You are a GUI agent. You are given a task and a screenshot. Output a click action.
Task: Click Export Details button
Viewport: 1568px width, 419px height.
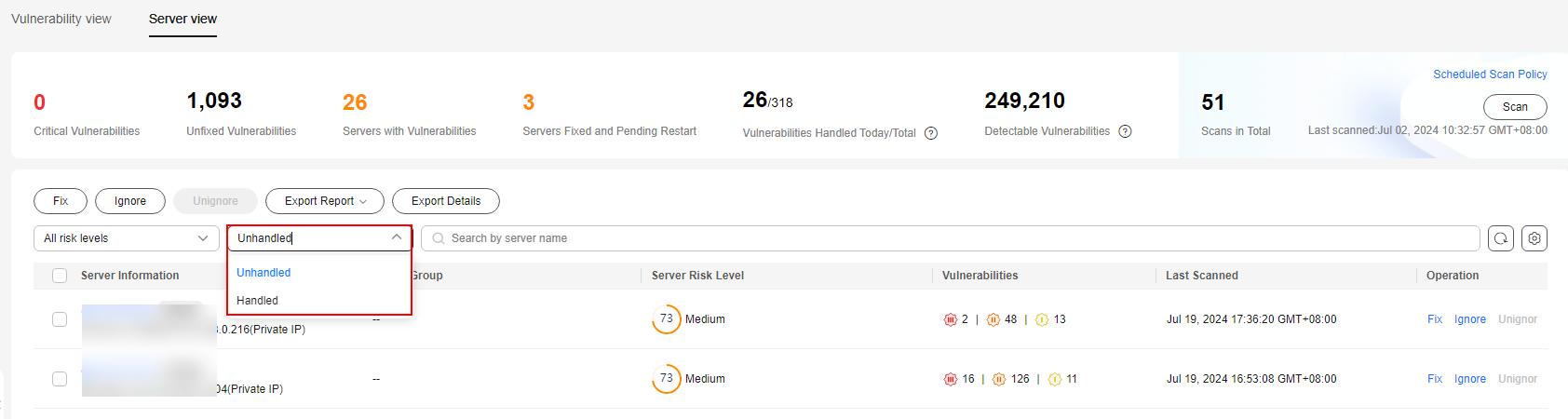pos(446,201)
